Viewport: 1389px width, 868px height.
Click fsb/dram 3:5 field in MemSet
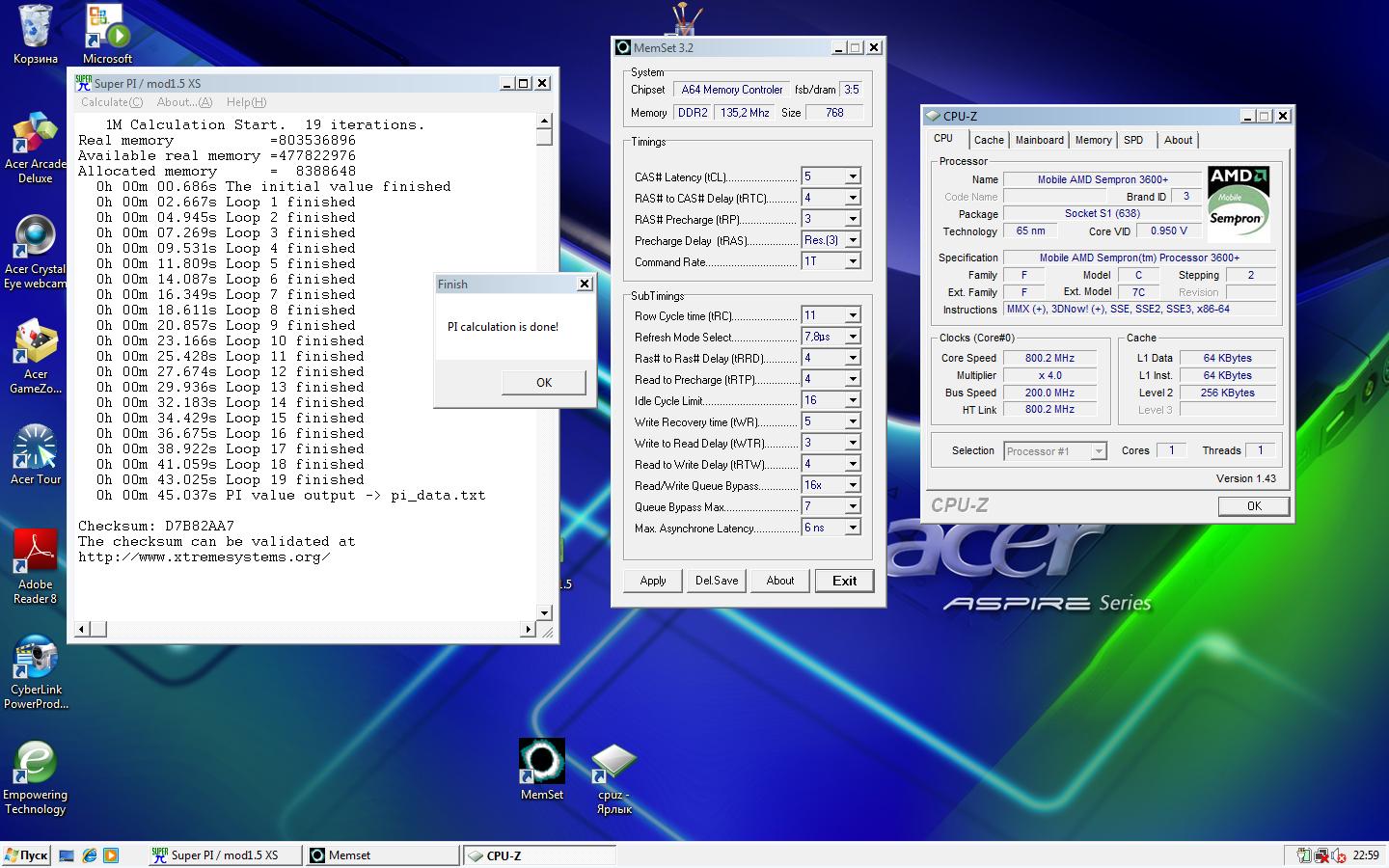click(x=851, y=90)
